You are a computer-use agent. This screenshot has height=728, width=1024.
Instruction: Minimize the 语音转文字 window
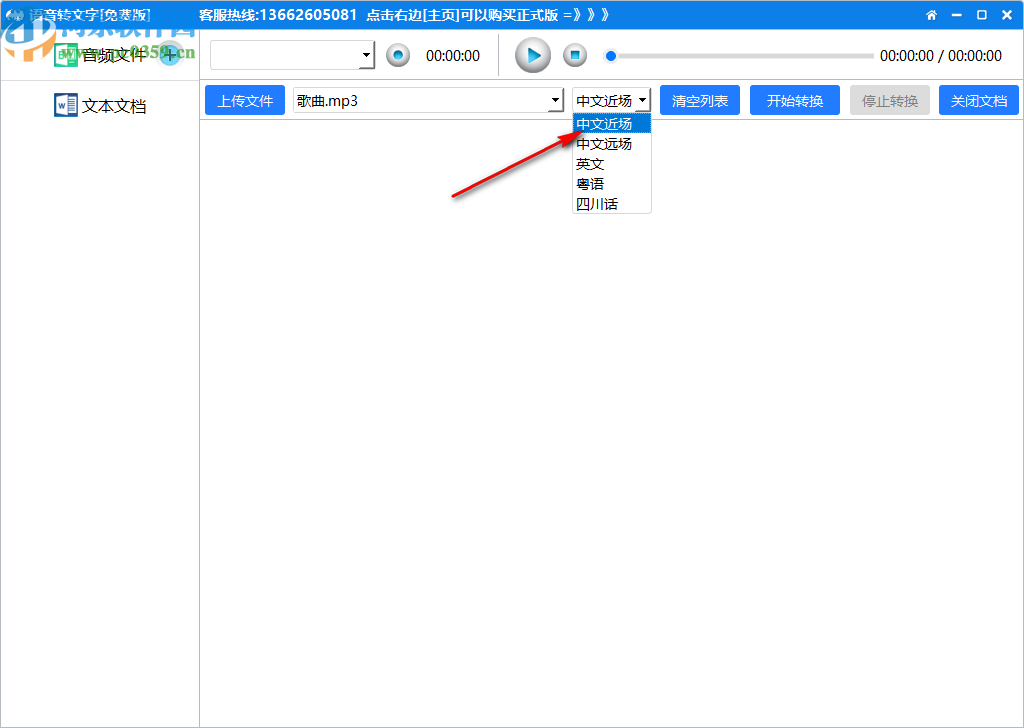click(957, 15)
